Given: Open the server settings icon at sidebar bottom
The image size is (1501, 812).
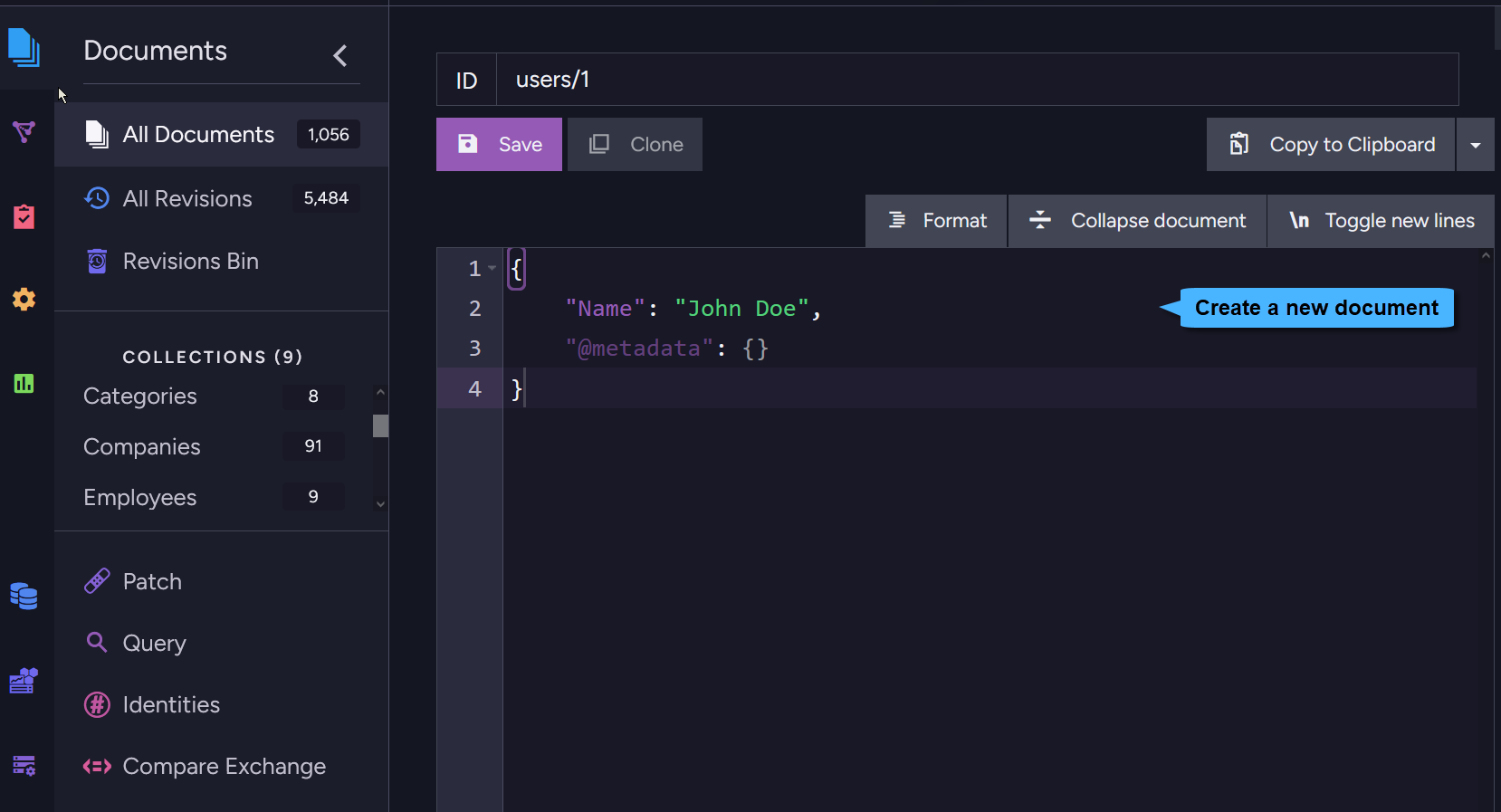Looking at the screenshot, I should coord(24,766).
